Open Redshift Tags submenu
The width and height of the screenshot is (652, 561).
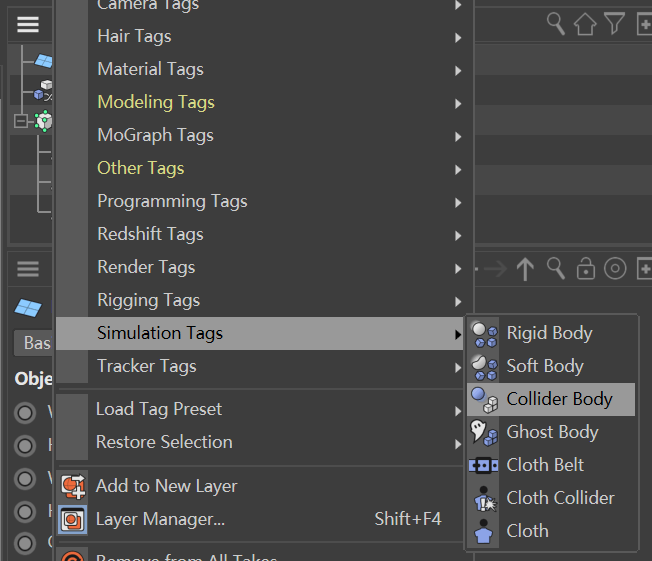coord(259,235)
